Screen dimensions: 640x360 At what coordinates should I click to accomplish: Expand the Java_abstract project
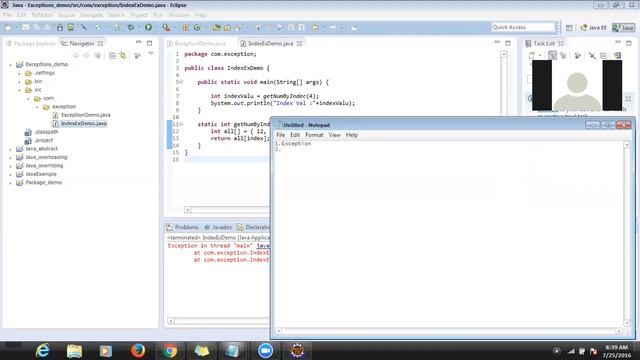pyautogui.click(x=11, y=149)
